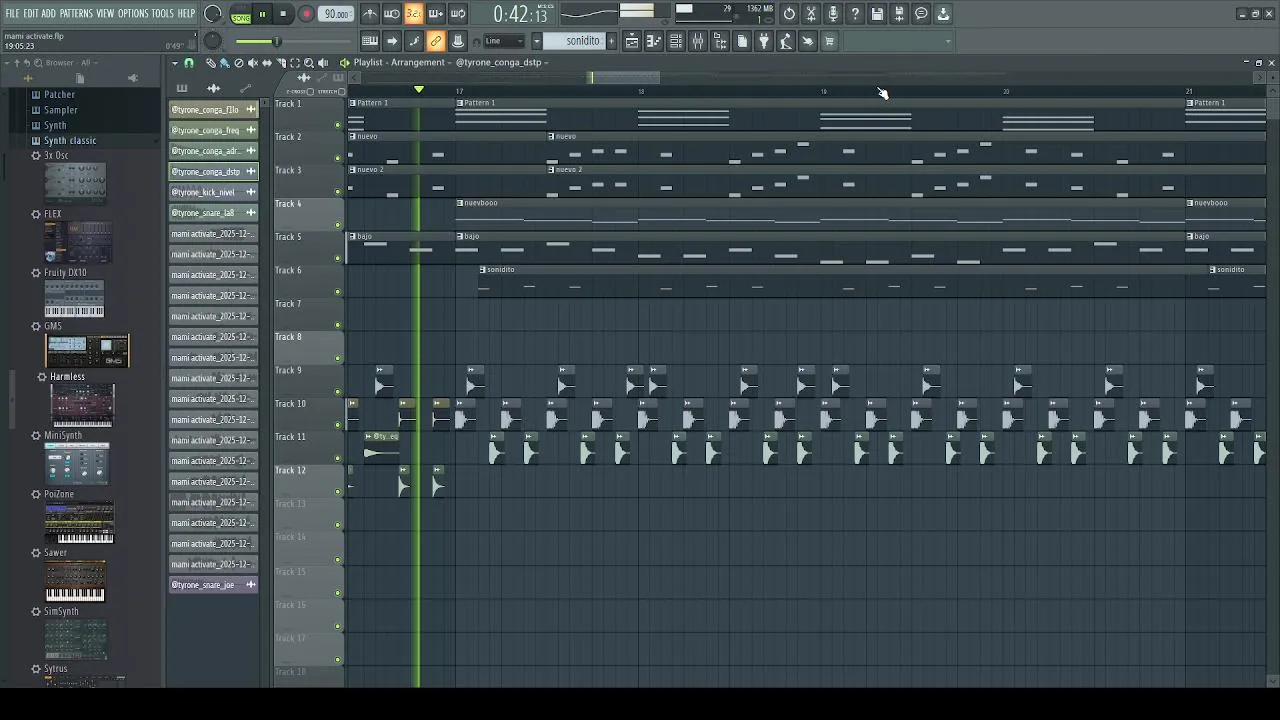Switch SONG/pattern playback mode
The width and height of the screenshot is (1280, 720).
[x=241, y=15]
